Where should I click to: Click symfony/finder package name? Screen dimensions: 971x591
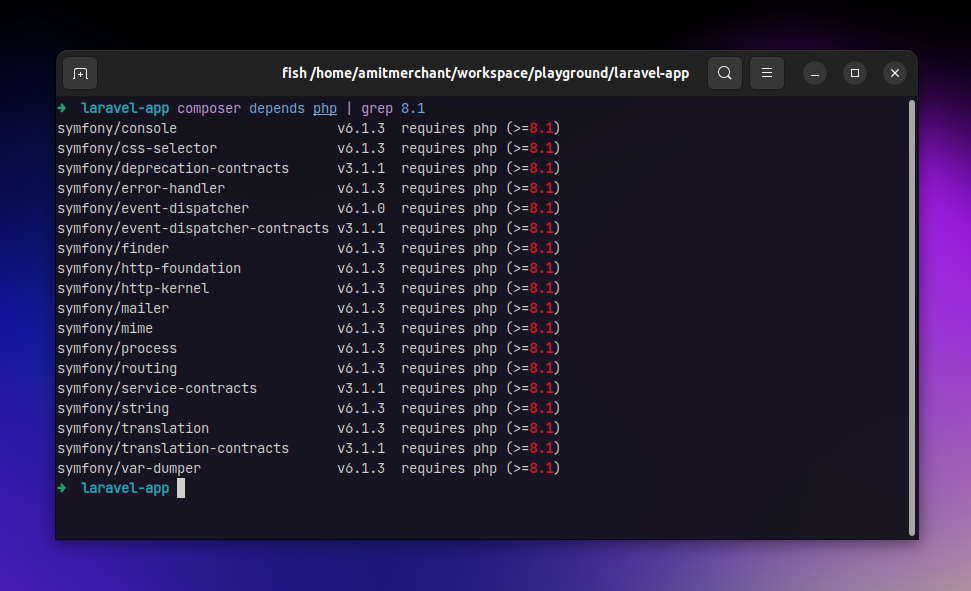tap(113, 248)
